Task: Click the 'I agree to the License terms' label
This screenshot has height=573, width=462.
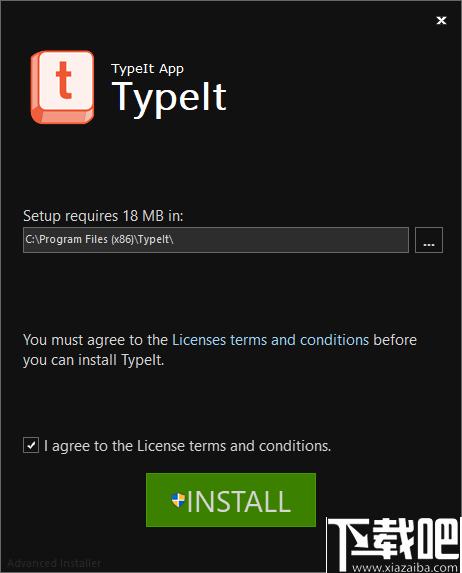Action: coord(187,446)
